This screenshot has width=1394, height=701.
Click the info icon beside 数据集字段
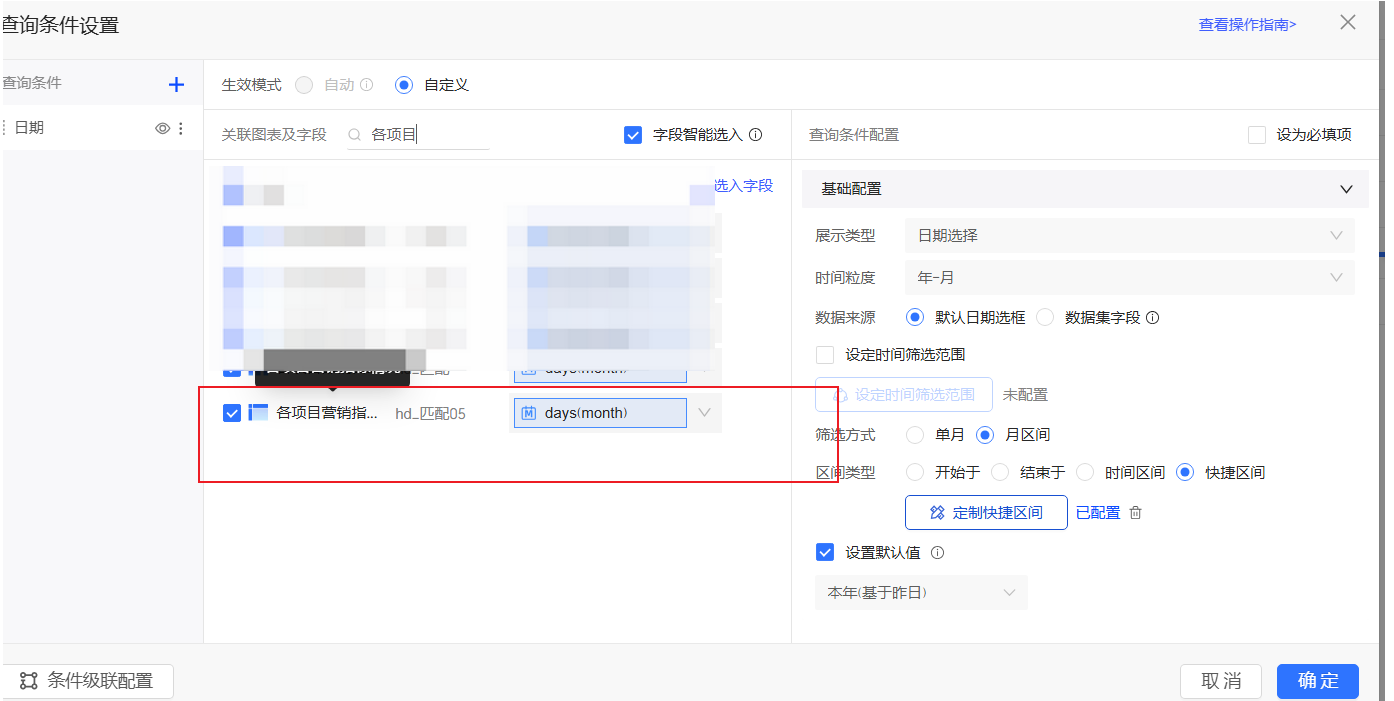pos(1152,318)
